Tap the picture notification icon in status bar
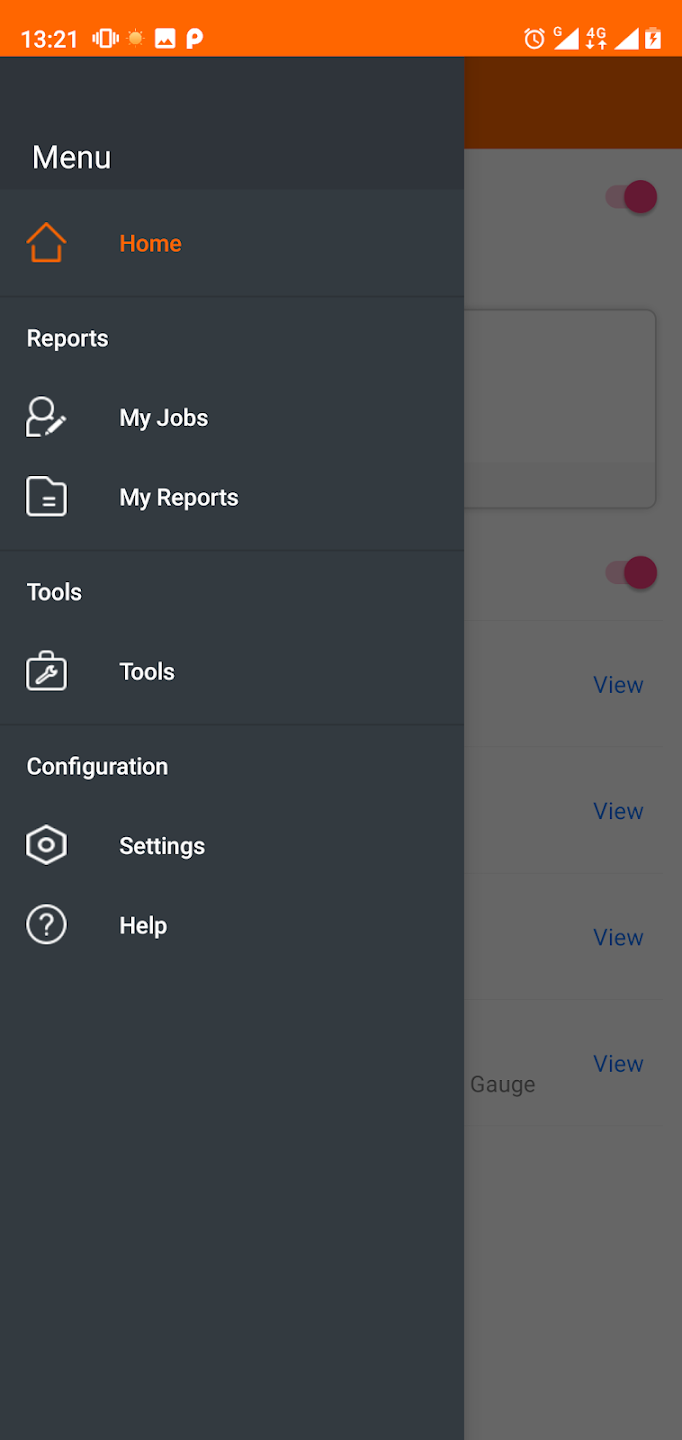Screen dimensions: 682x1440 pyautogui.click(x=165, y=39)
